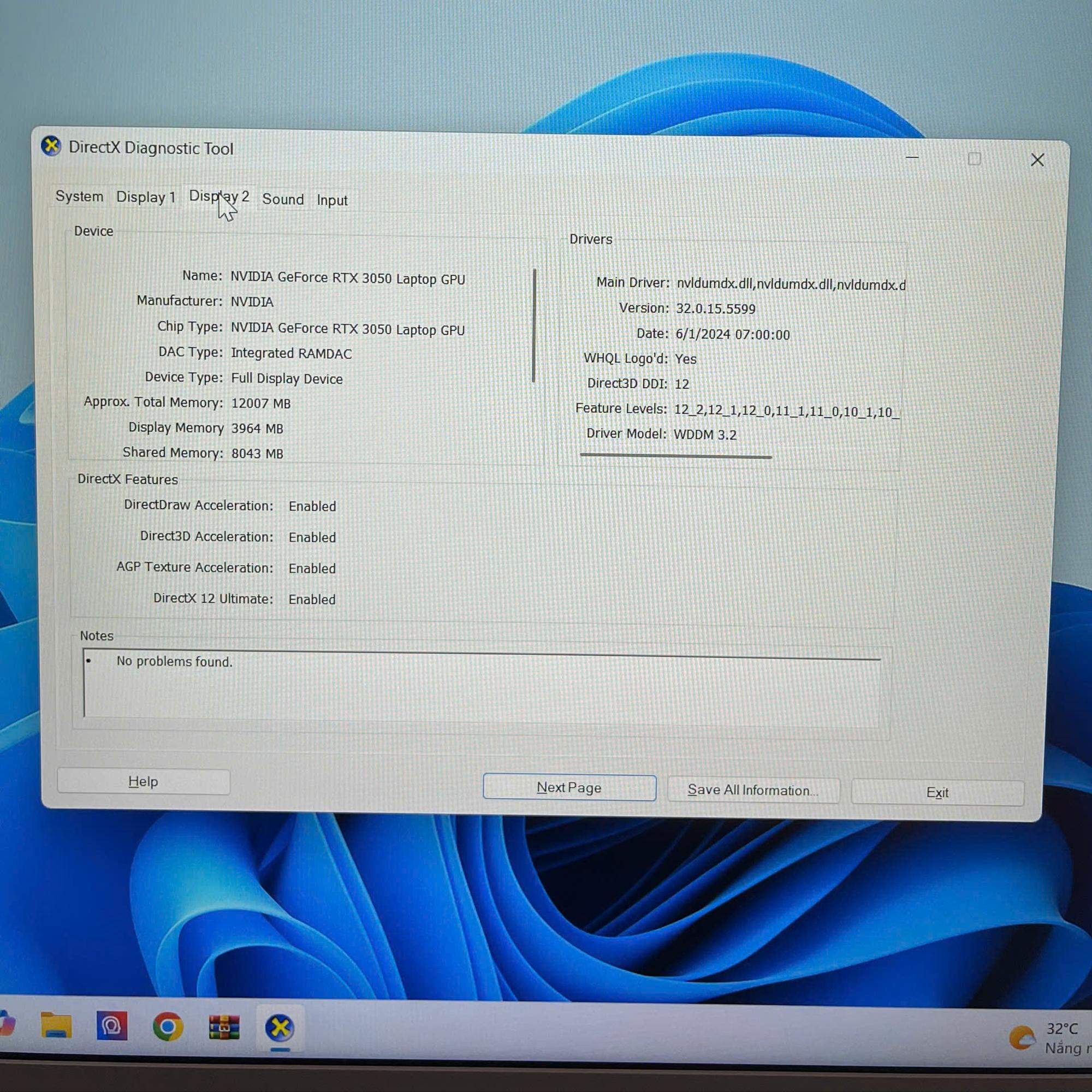
Task: Switch to the System tab
Action: pyautogui.click(x=79, y=196)
